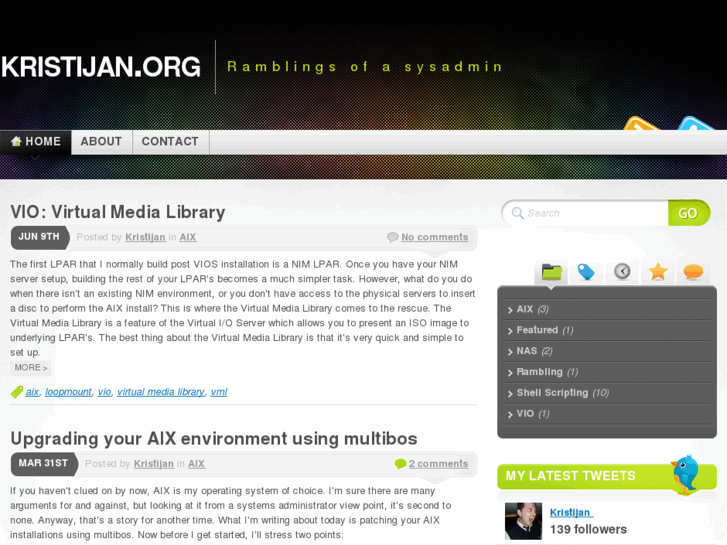Select the aix tag link

[32, 392]
